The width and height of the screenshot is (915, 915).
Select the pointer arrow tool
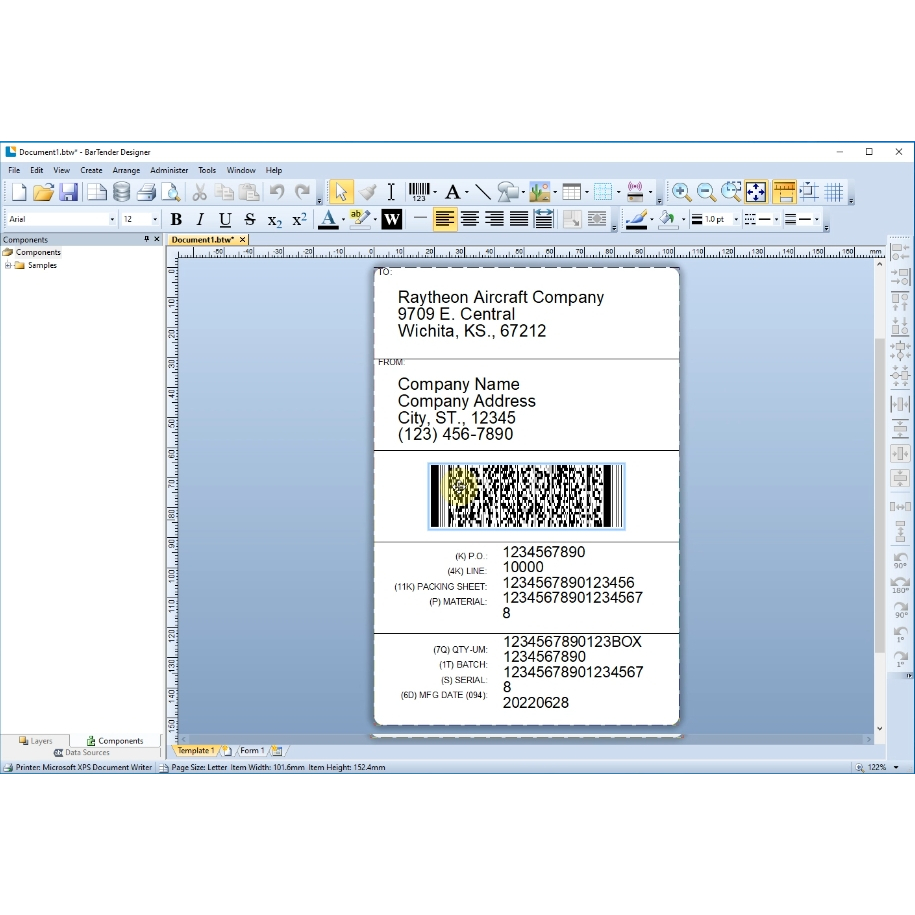[341, 192]
